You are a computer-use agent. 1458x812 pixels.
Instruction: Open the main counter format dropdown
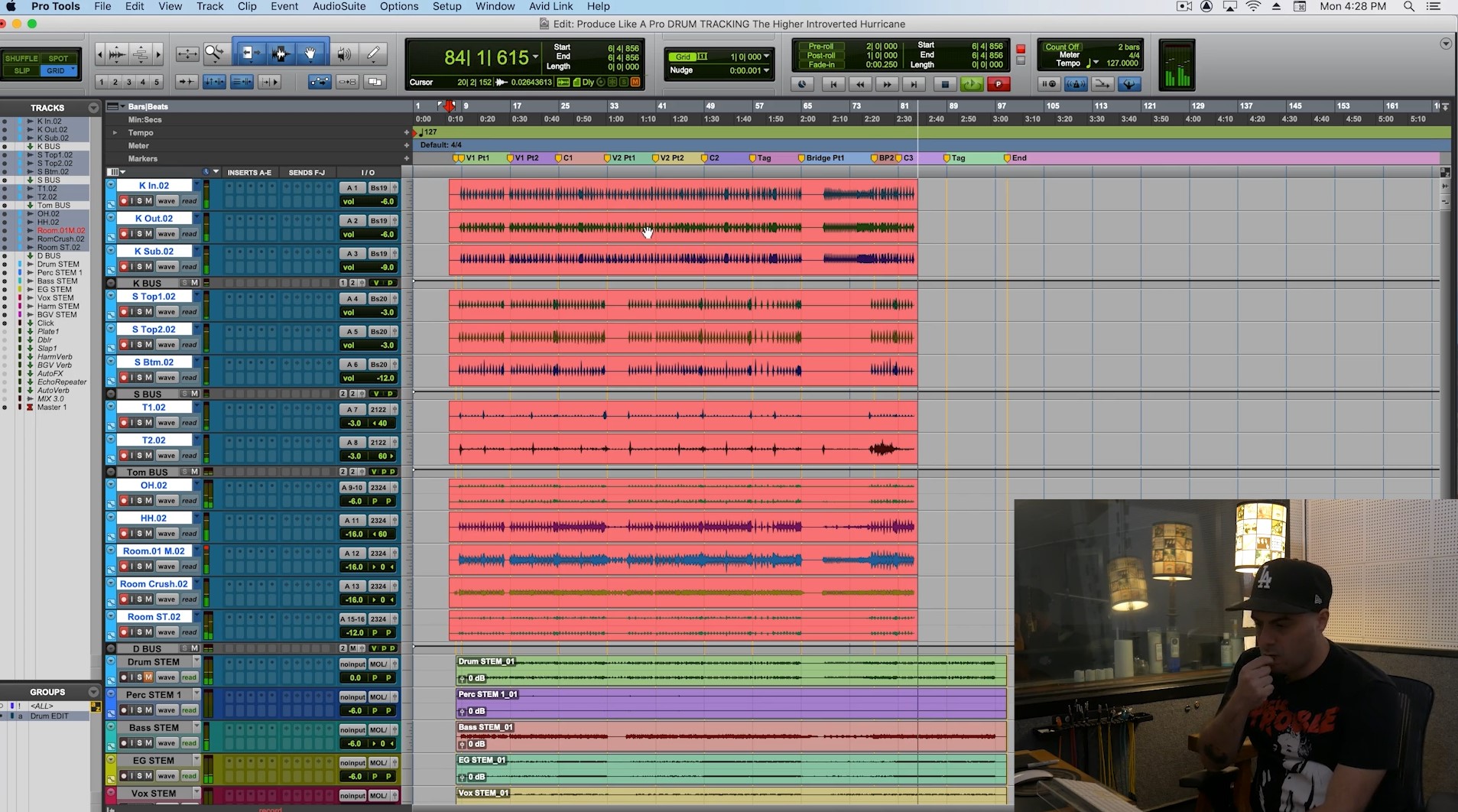click(x=535, y=57)
